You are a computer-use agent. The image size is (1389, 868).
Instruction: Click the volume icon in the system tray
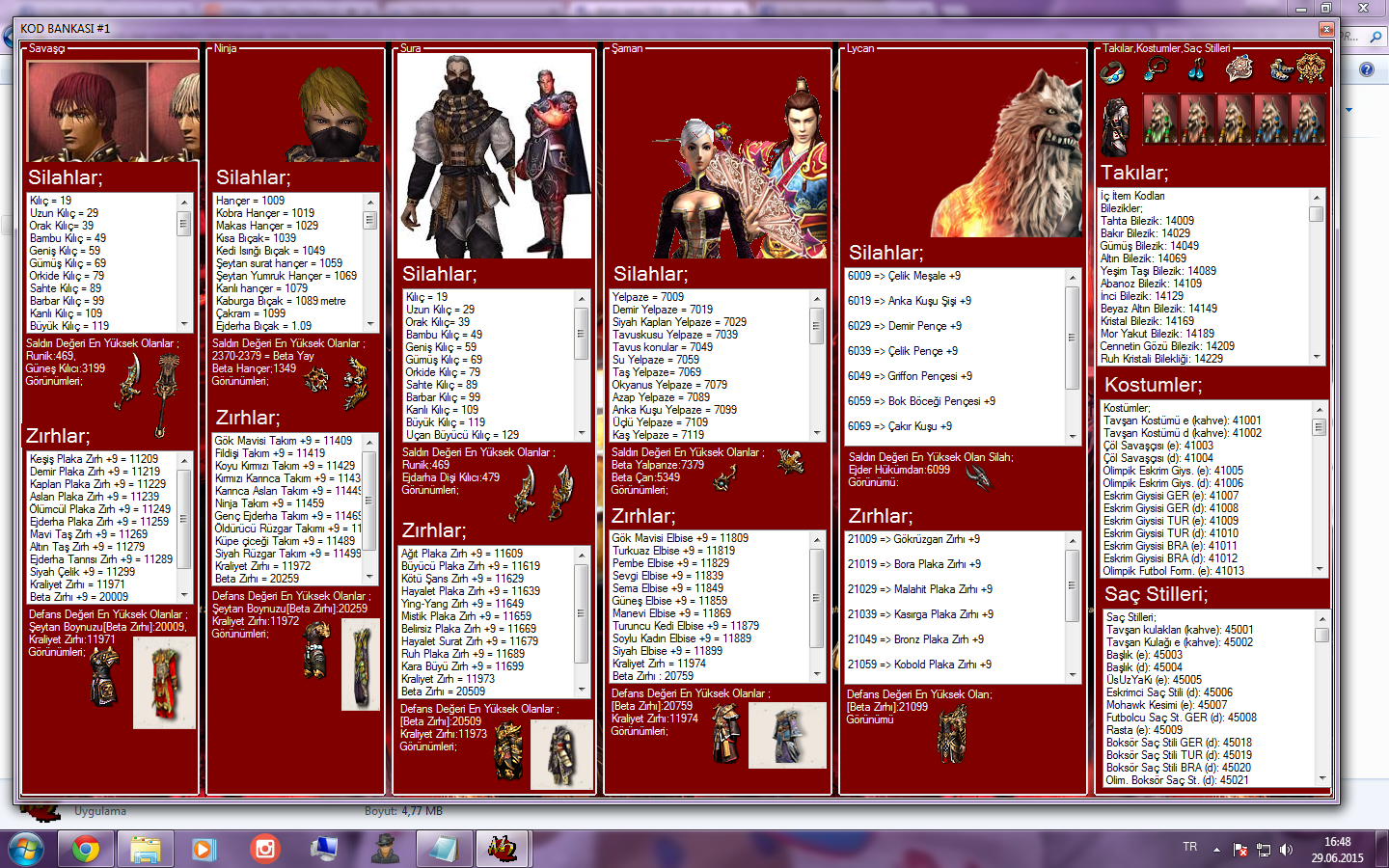point(1286,850)
